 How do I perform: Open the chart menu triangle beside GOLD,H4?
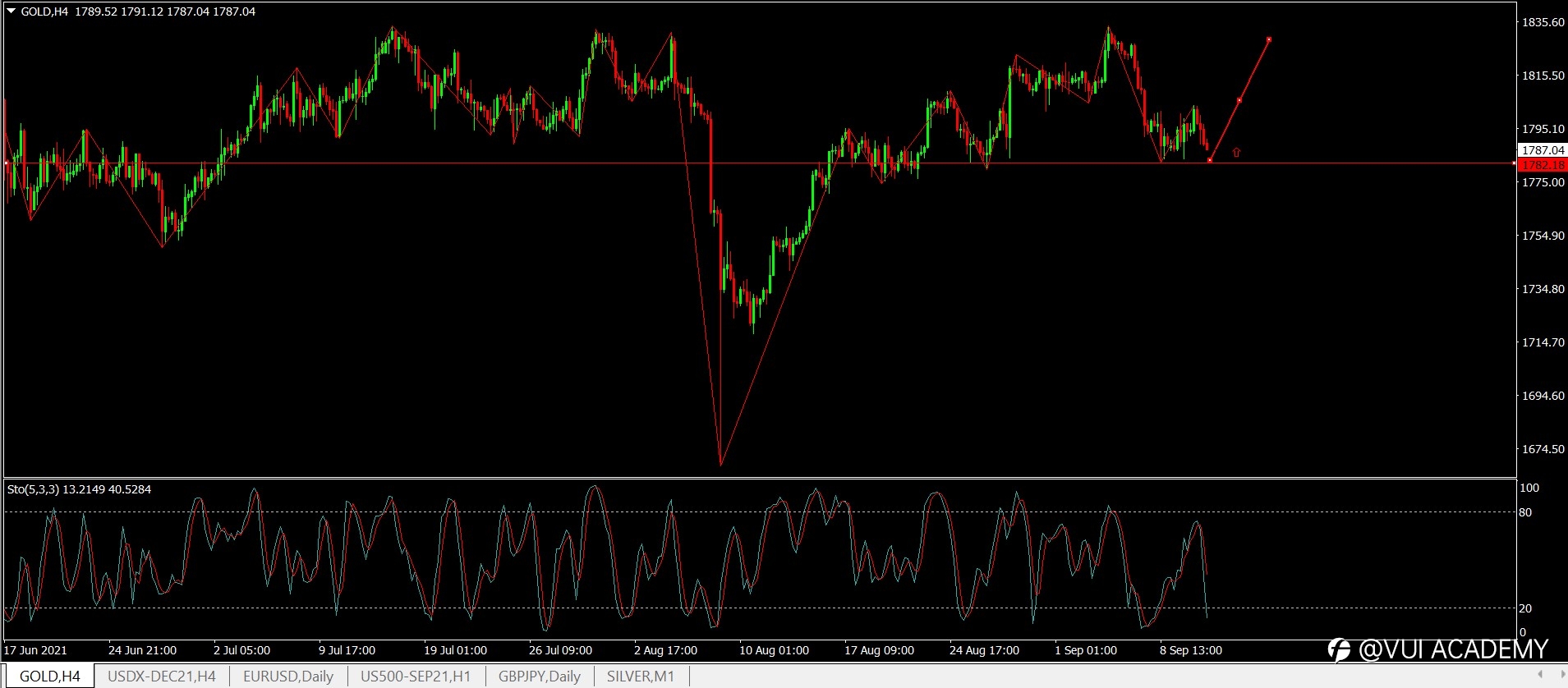coord(11,11)
